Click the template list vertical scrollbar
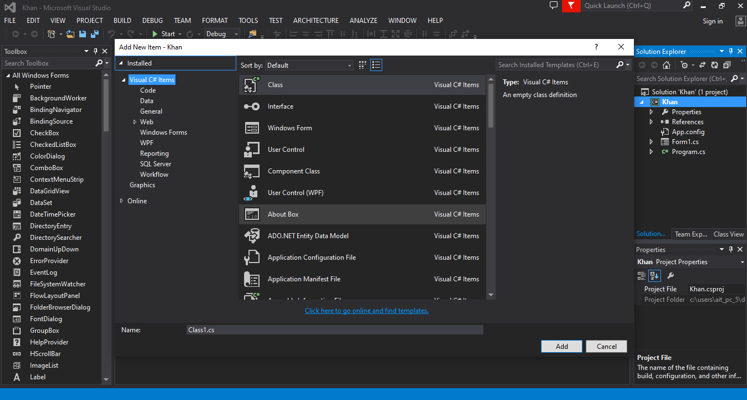Viewport: 747px width, 400px height. (491, 187)
